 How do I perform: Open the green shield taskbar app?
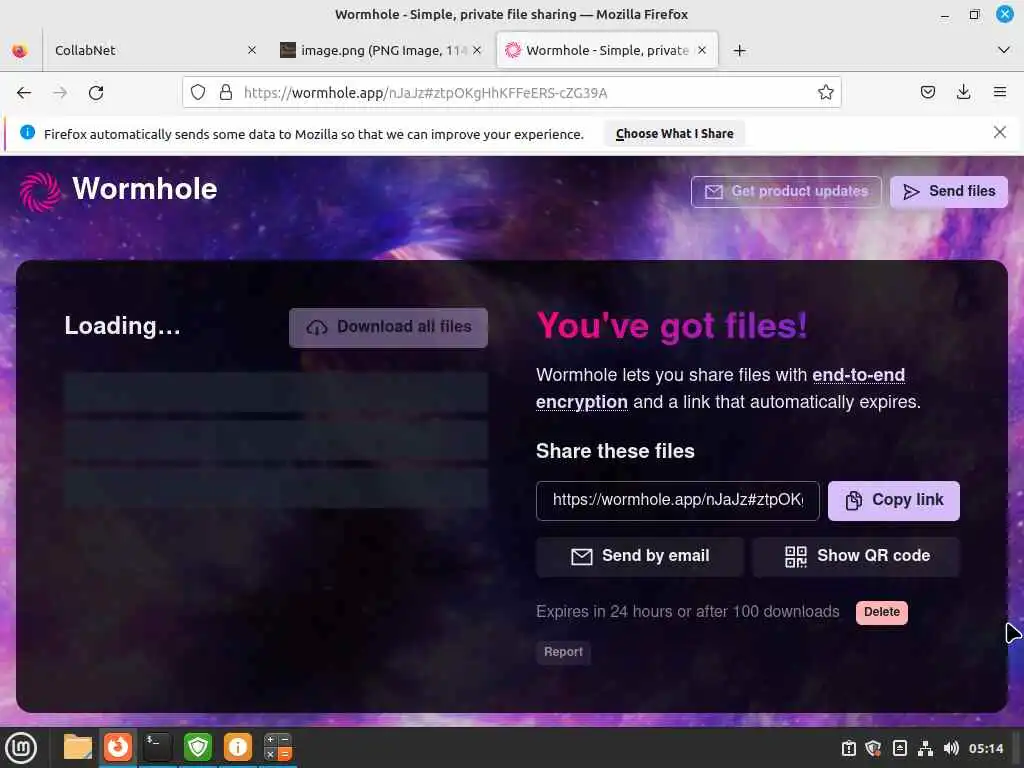pos(198,747)
